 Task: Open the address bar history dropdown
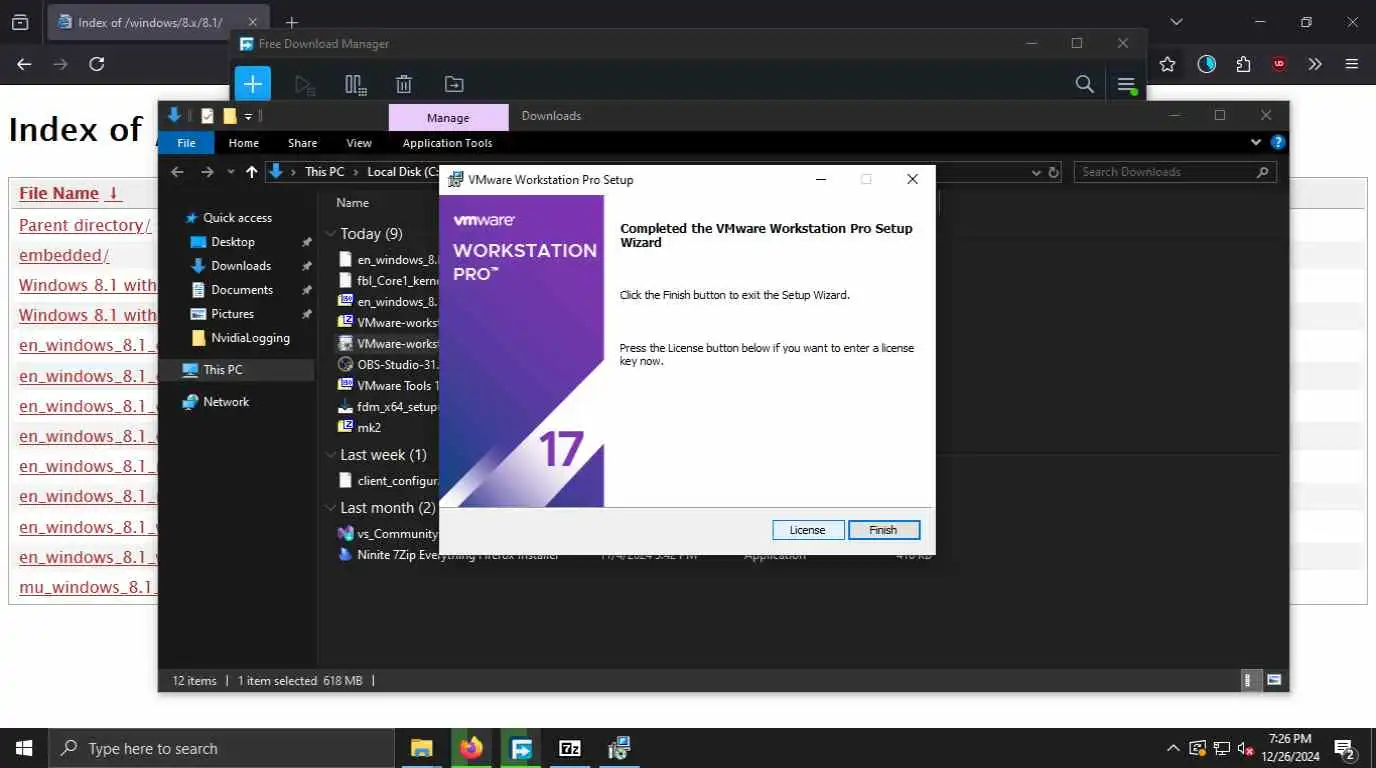point(1036,172)
